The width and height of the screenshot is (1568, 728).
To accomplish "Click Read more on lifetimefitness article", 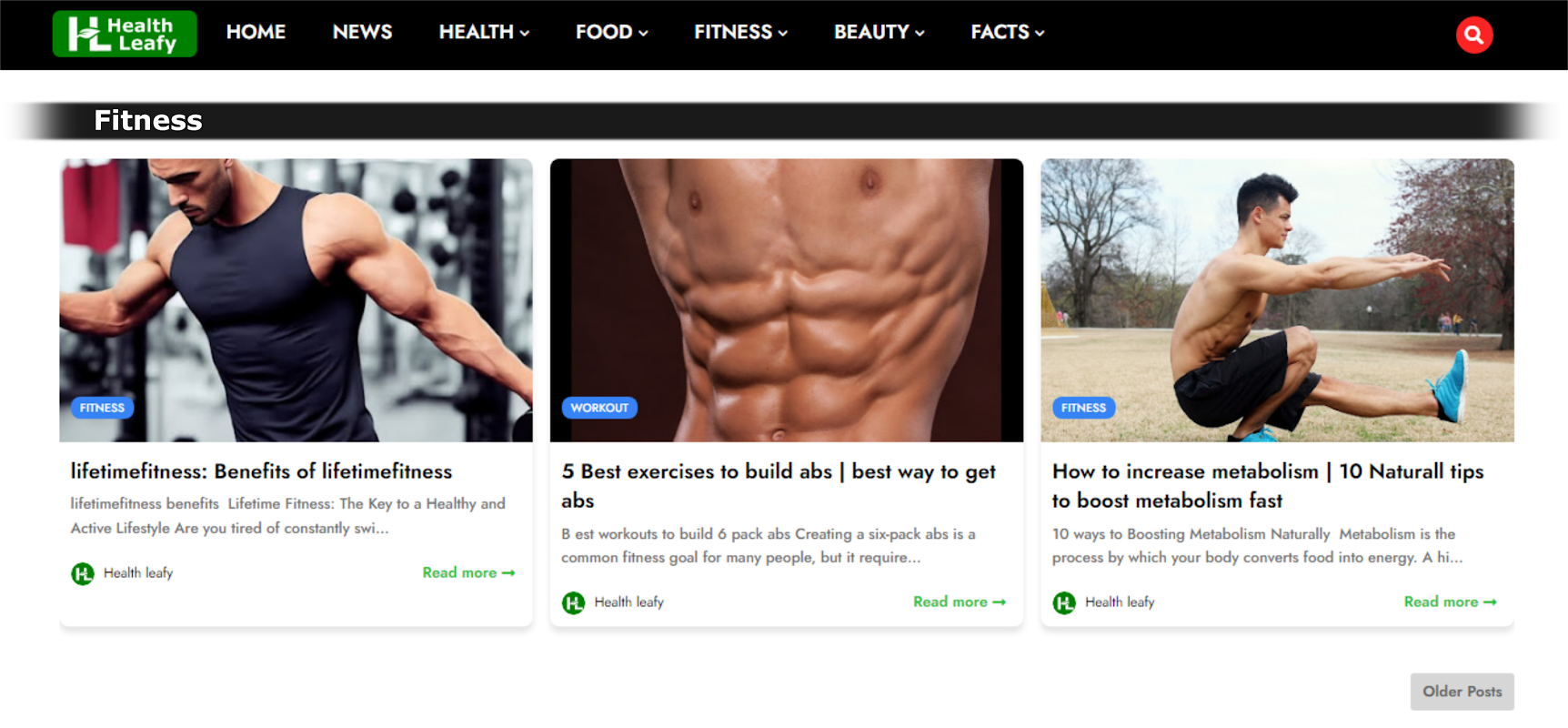I will (468, 572).
